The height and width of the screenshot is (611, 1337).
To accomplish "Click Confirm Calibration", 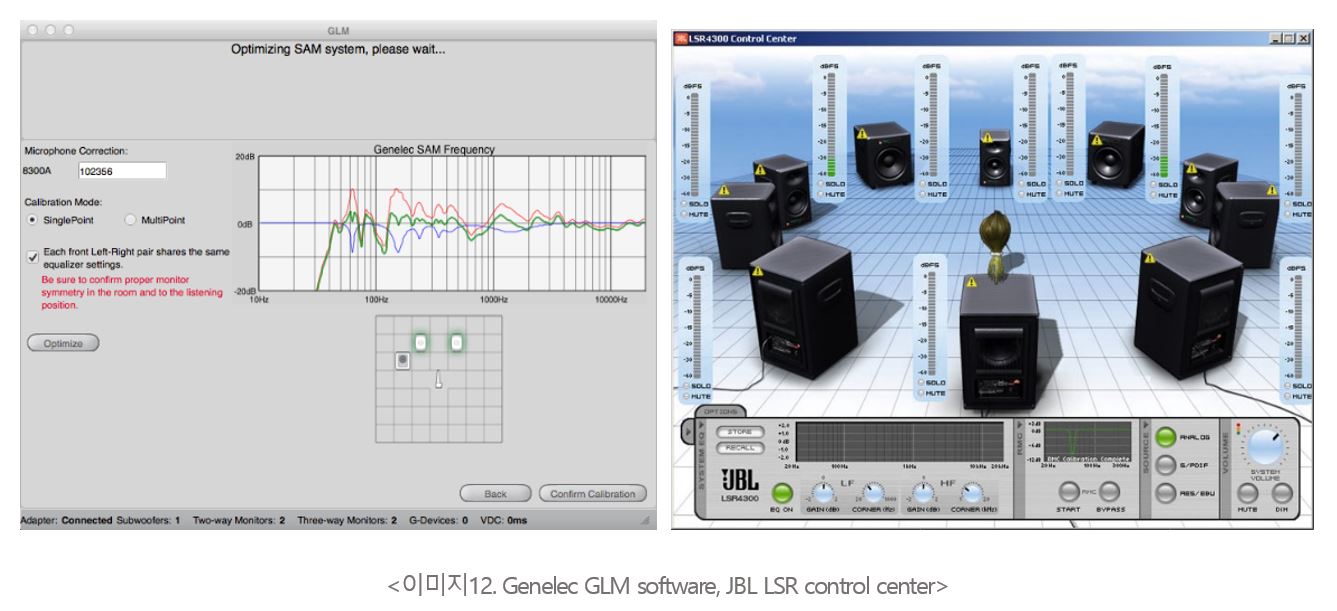I will tap(592, 494).
